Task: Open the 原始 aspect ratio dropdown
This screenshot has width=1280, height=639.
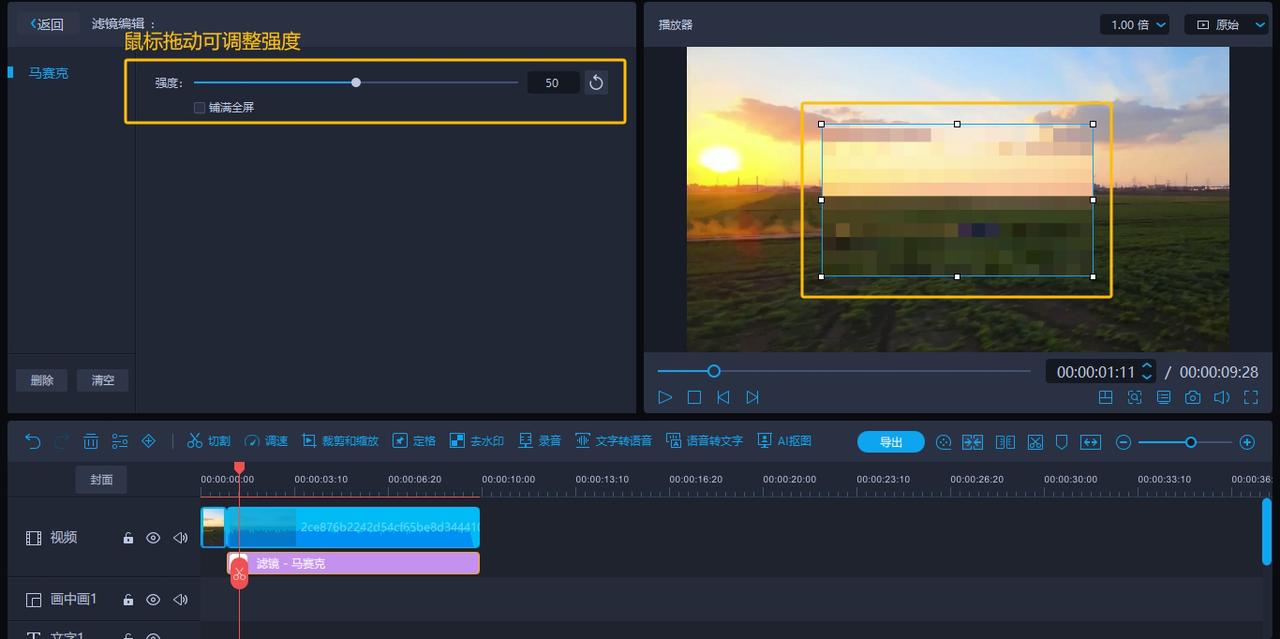Action: pos(1225,25)
